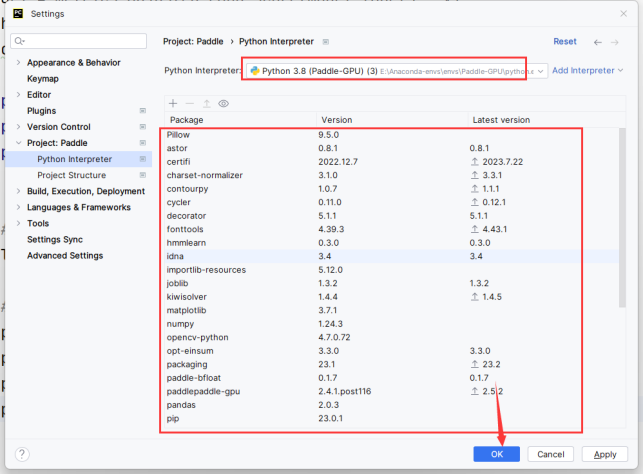643x475 pixels.
Task: Click the install package plus icon
Action: [173, 103]
